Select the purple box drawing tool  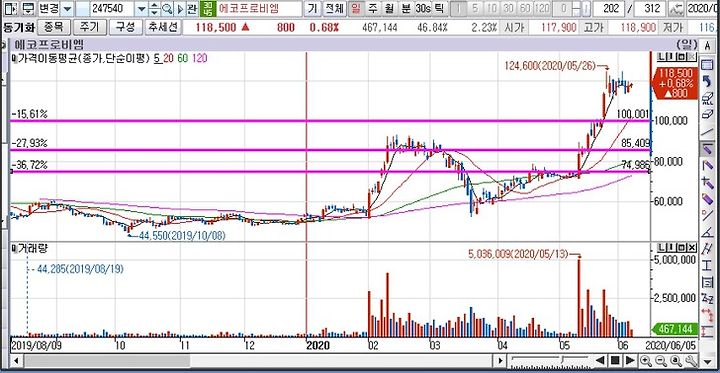(707, 198)
